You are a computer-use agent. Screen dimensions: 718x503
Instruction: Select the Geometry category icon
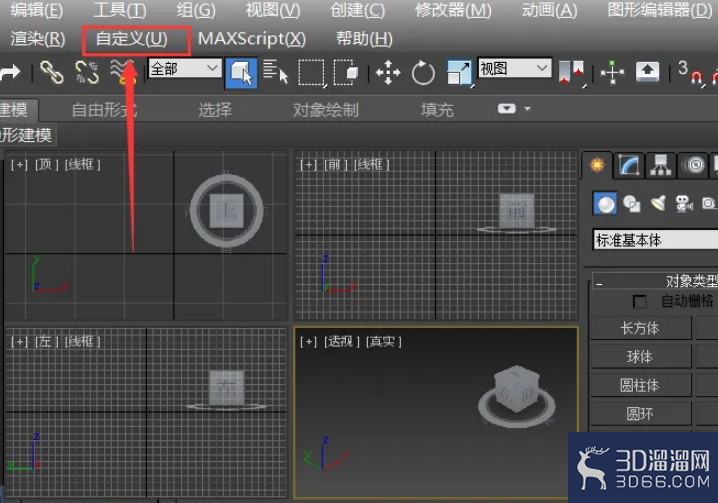tap(605, 204)
